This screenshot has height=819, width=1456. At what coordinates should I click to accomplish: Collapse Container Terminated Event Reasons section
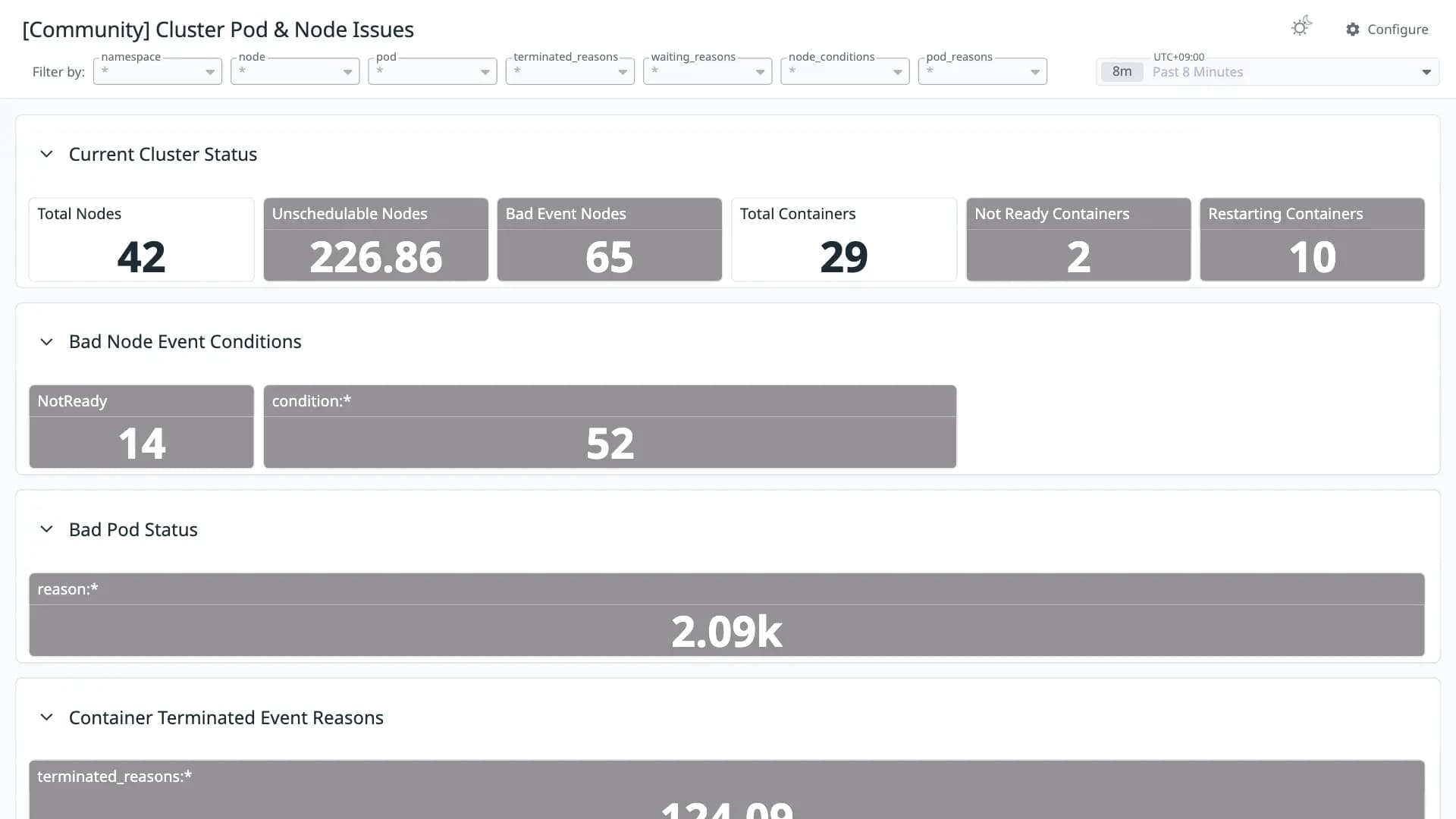(46, 717)
